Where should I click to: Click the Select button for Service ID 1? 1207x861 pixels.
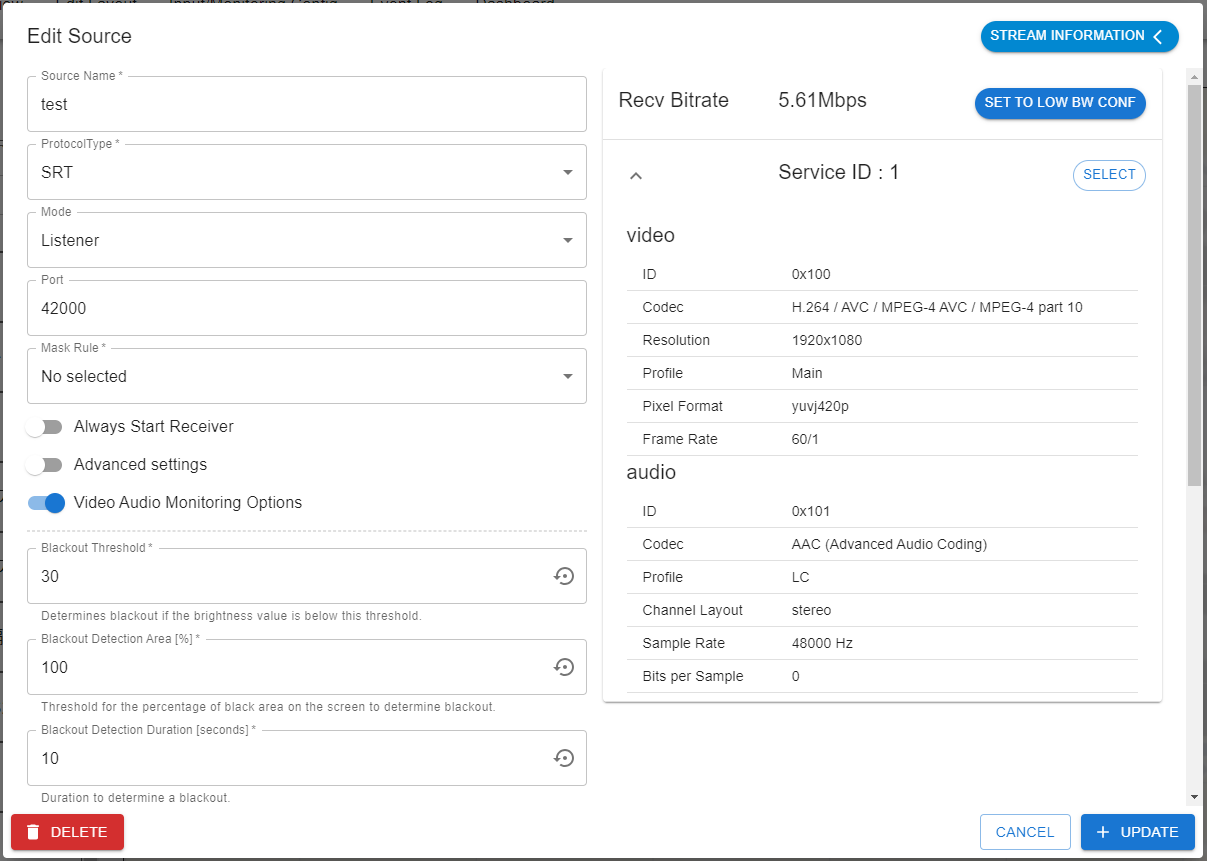point(1109,175)
